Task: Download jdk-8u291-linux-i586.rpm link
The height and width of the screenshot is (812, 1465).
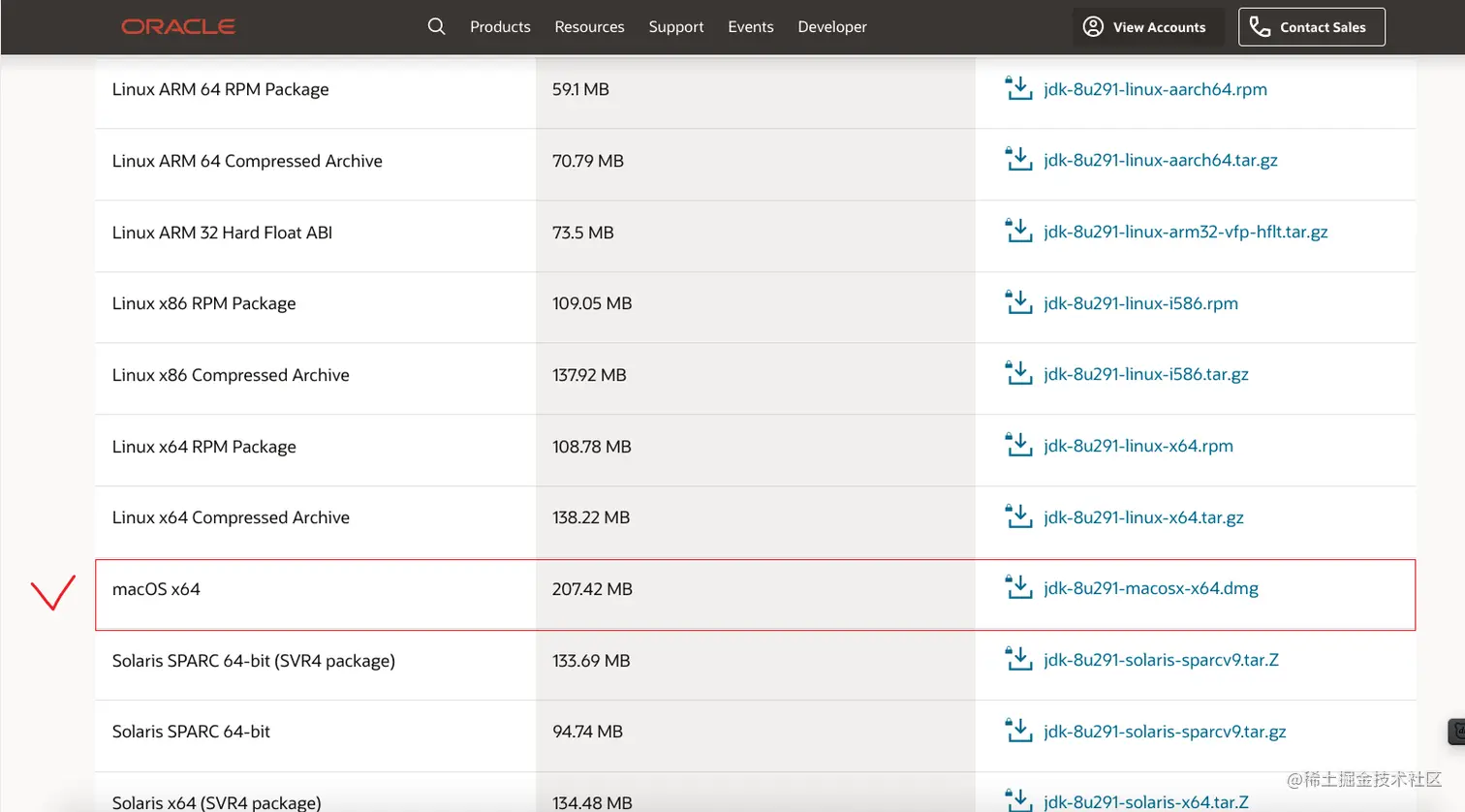Action: tap(1140, 303)
